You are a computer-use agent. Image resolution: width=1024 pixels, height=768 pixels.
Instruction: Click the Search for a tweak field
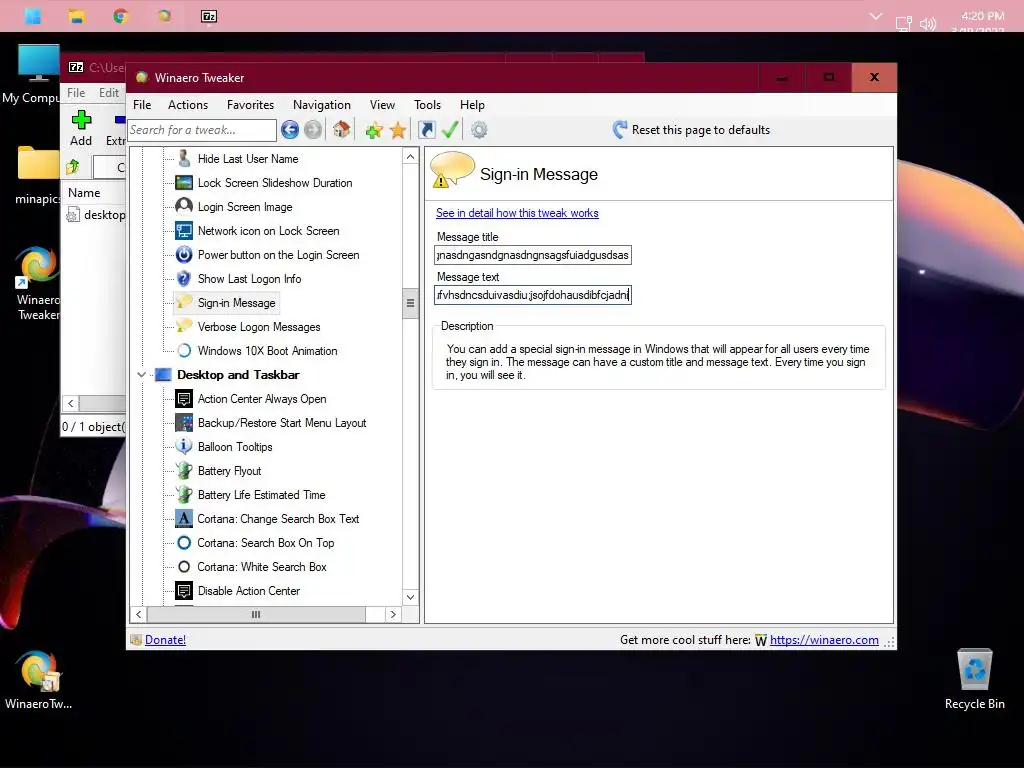(202, 130)
